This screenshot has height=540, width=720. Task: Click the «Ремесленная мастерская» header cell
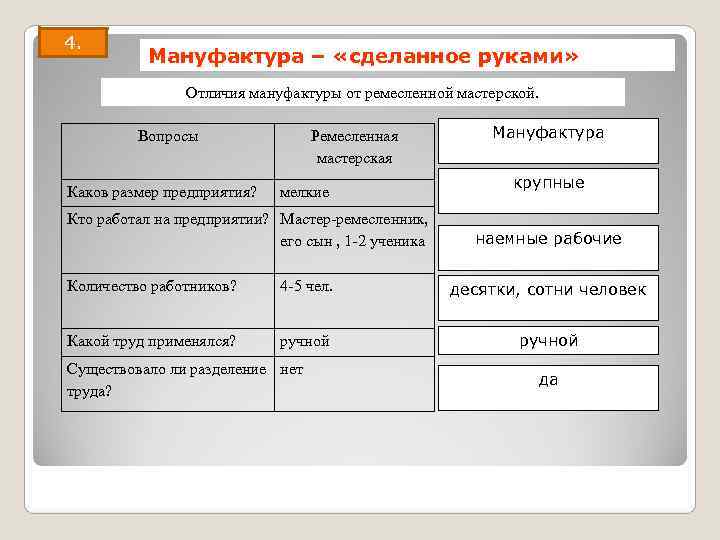pyautogui.click(x=354, y=151)
